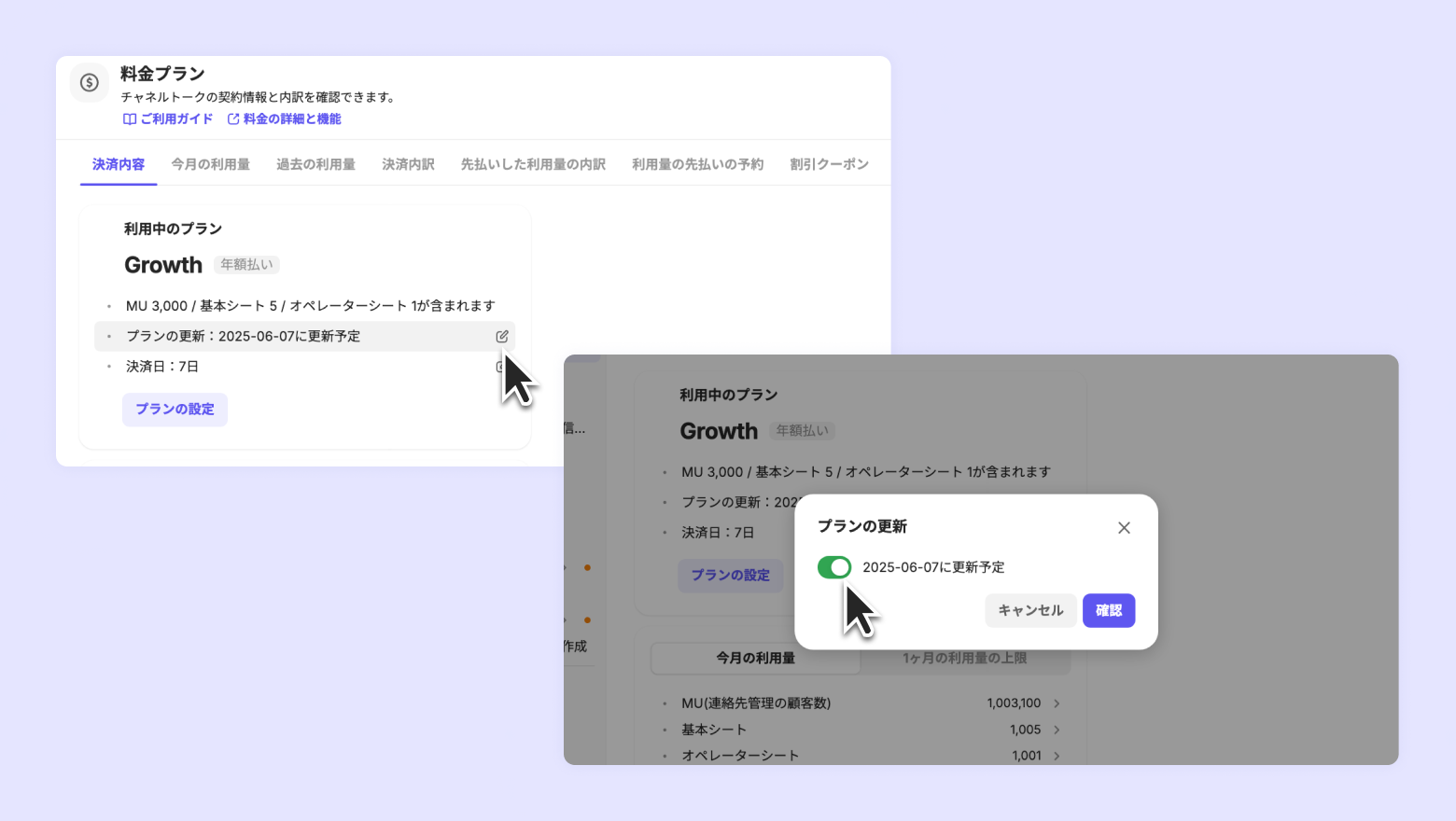Expand the オペレーターシート row chevron
This screenshot has height=821, width=1456.
[x=1057, y=756]
